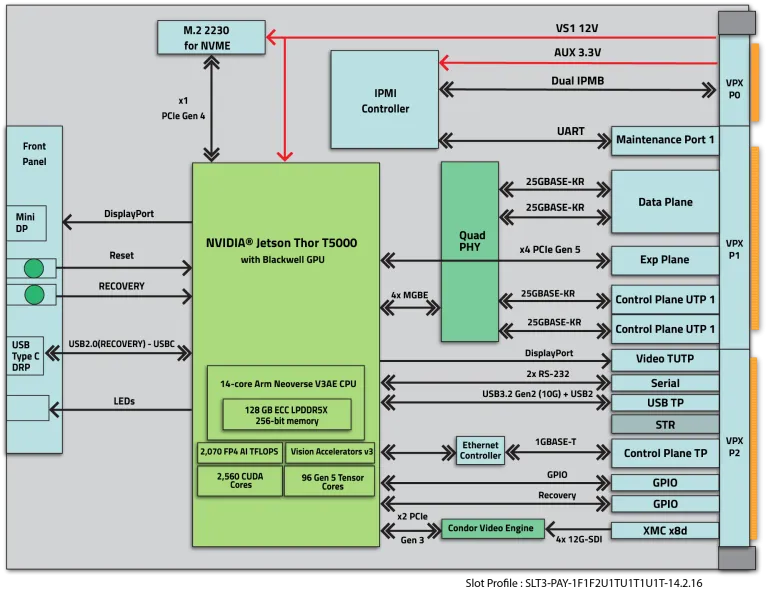The width and height of the screenshot is (768, 612).
Task: Click the '4x MGBE' label
Action: (x=409, y=295)
